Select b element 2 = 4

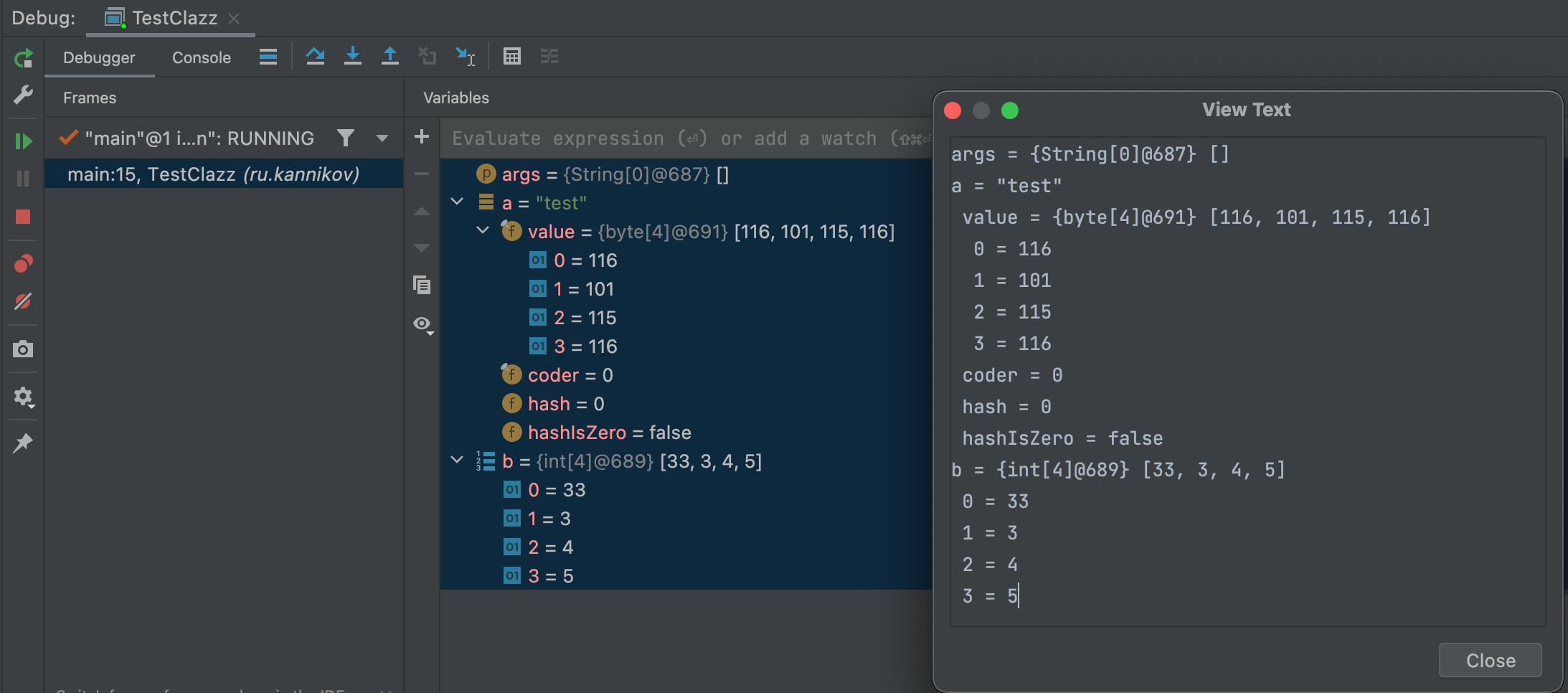click(x=686, y=547)
